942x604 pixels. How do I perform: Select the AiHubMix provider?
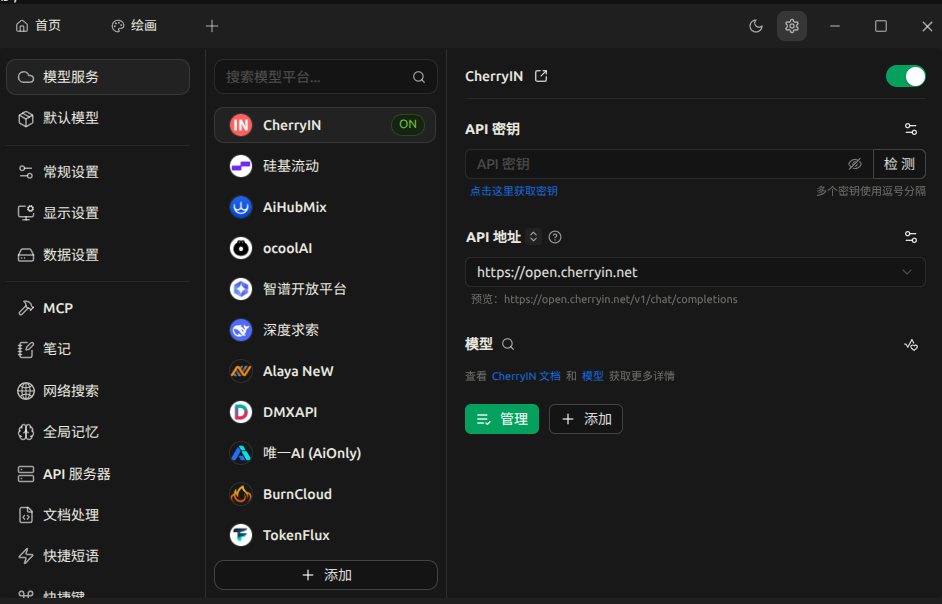click(325, 207)
